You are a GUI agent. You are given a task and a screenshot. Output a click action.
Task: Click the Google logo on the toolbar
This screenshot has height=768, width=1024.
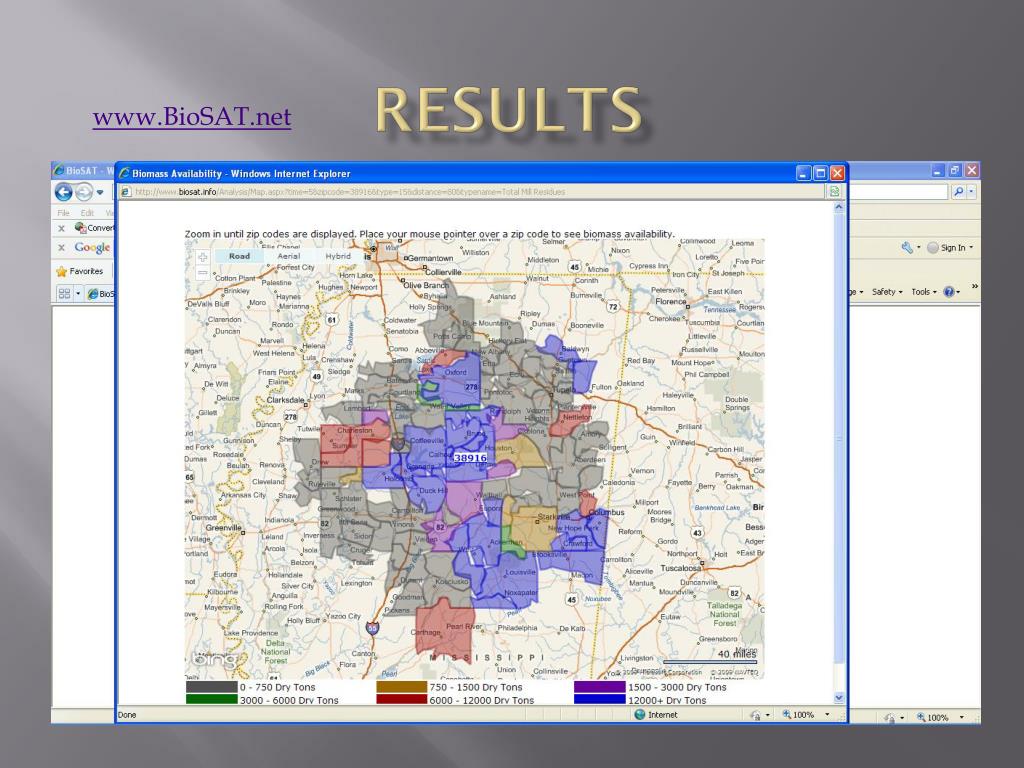coord(92,248)
